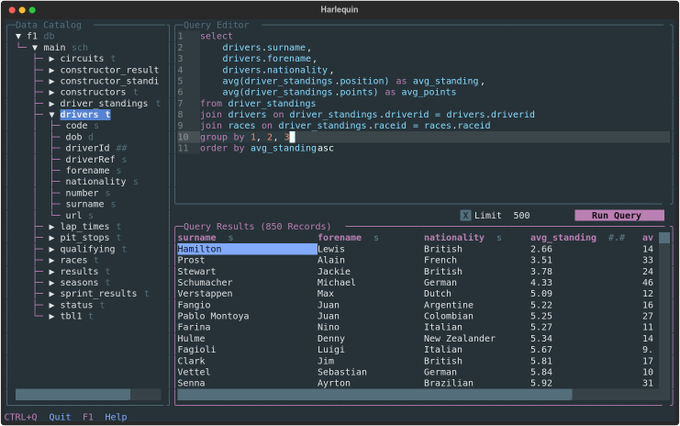Select the forename column in catalog
Image resolution: width=680 pixels, height=426 pixels.
pos(88,170)
